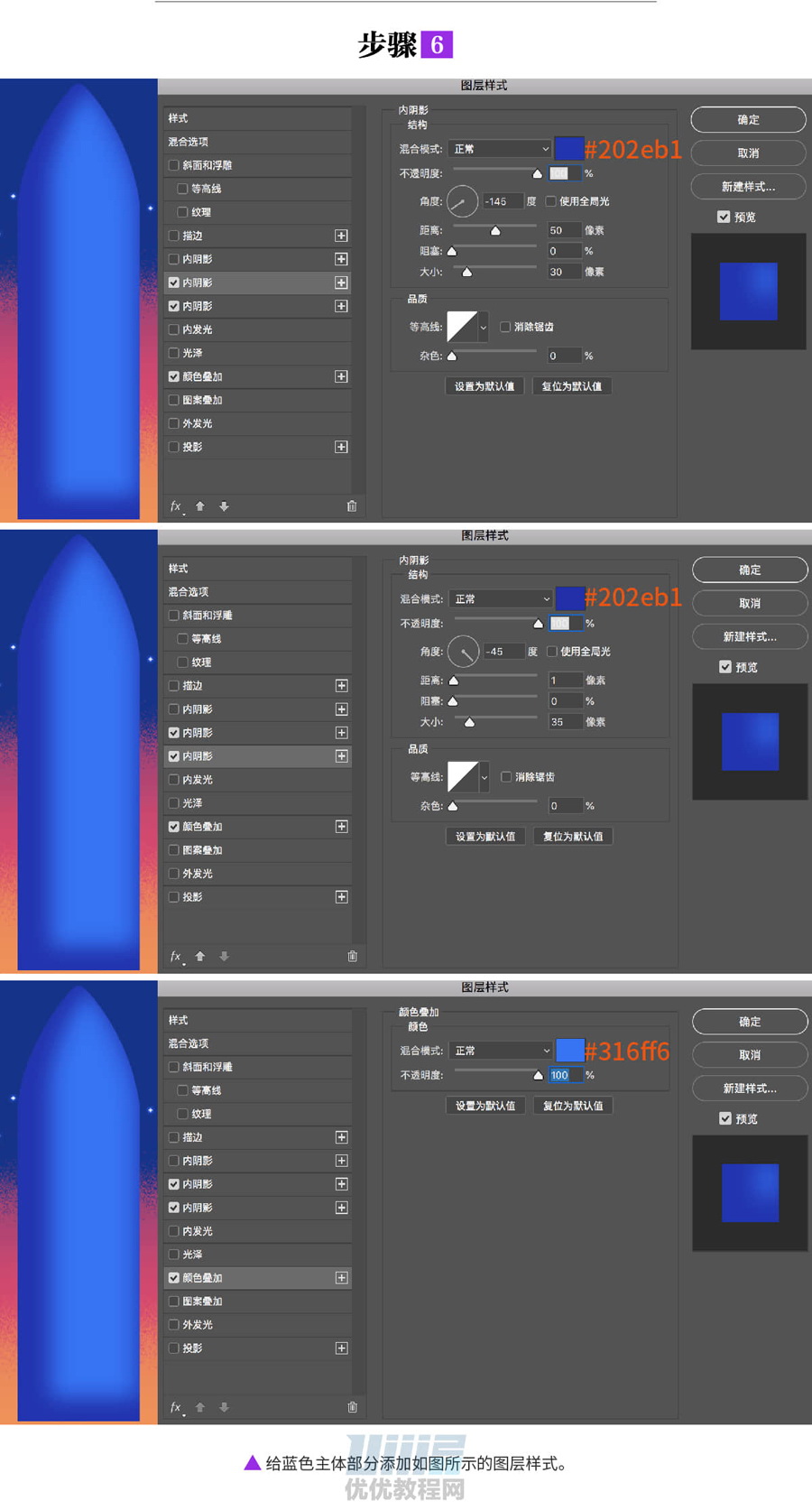Click plus icon beside 描边 in angle -45 dialog

tap(341, 686)
